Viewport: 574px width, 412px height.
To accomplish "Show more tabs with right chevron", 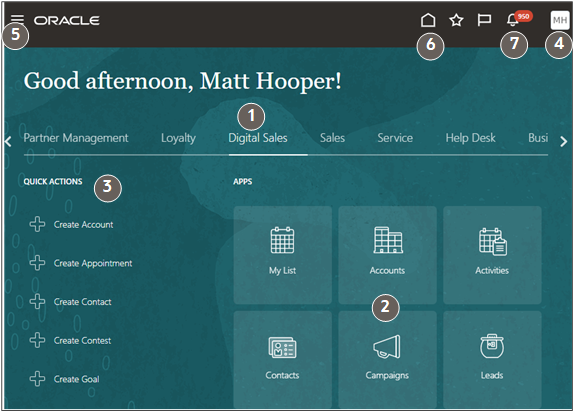I will pos(564,141).
